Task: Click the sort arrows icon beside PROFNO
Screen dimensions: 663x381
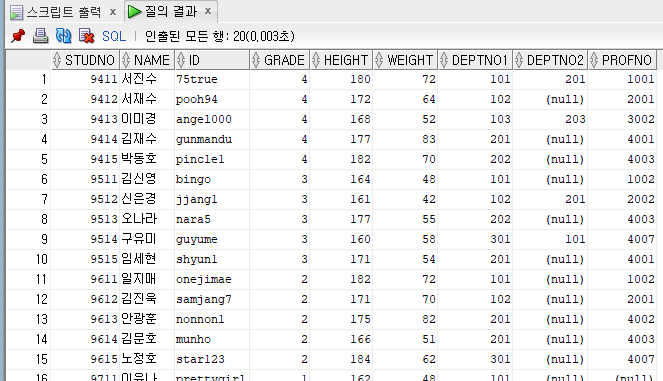Action: point(594,60)
